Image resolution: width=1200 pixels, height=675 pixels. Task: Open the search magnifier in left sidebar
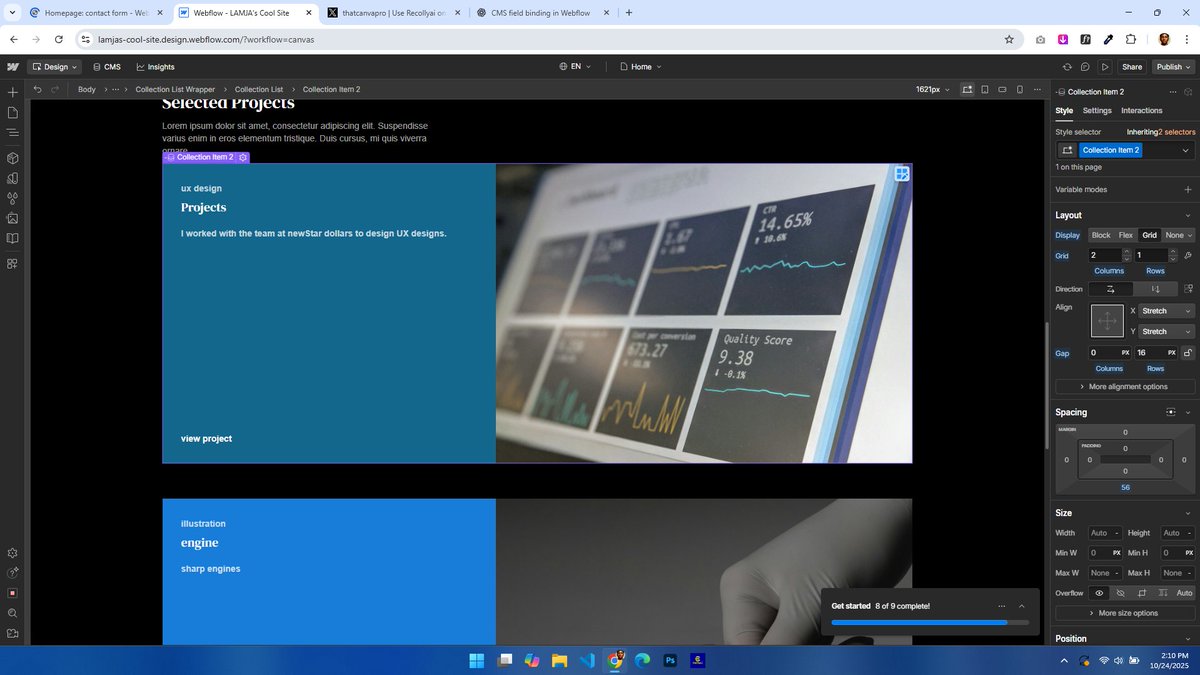click(x=12, y=613)
